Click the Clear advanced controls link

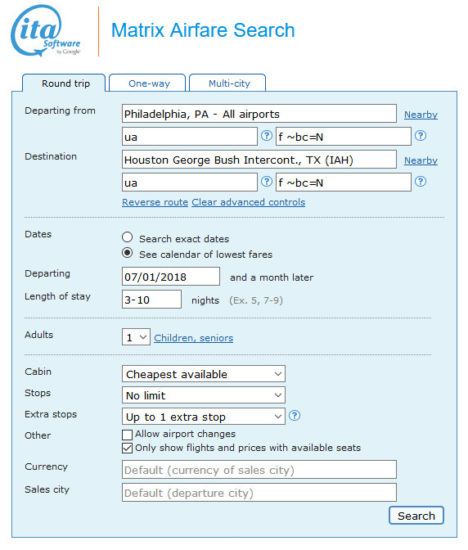(248, 202)
